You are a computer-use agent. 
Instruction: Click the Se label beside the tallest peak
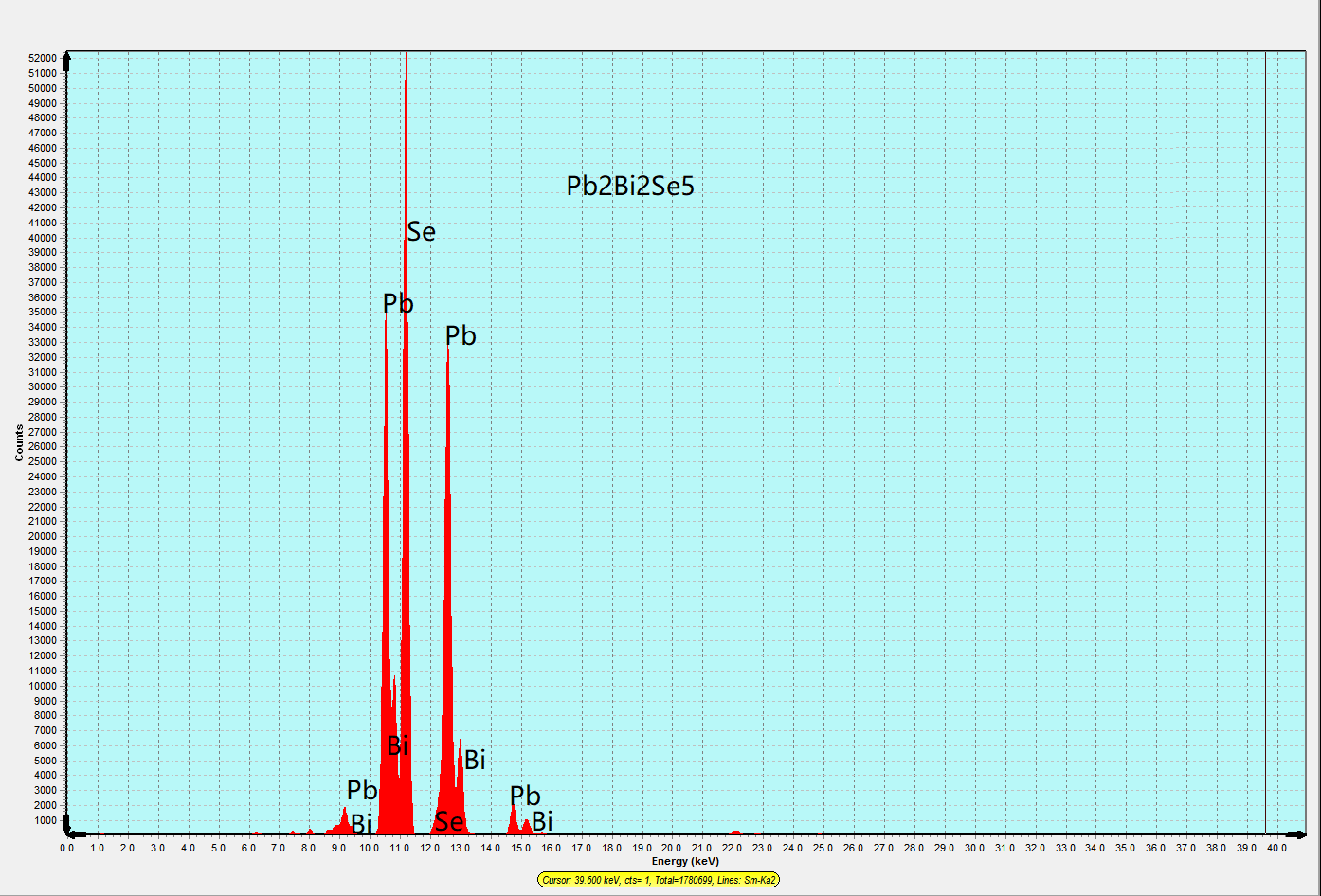point(422,231)
